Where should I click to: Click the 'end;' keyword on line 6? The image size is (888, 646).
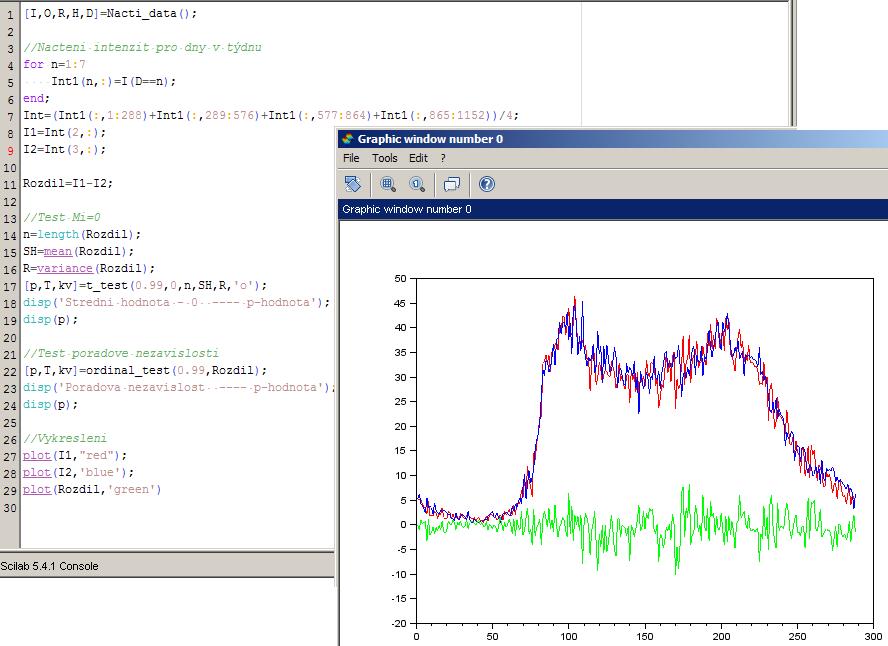tap(36, 98)
